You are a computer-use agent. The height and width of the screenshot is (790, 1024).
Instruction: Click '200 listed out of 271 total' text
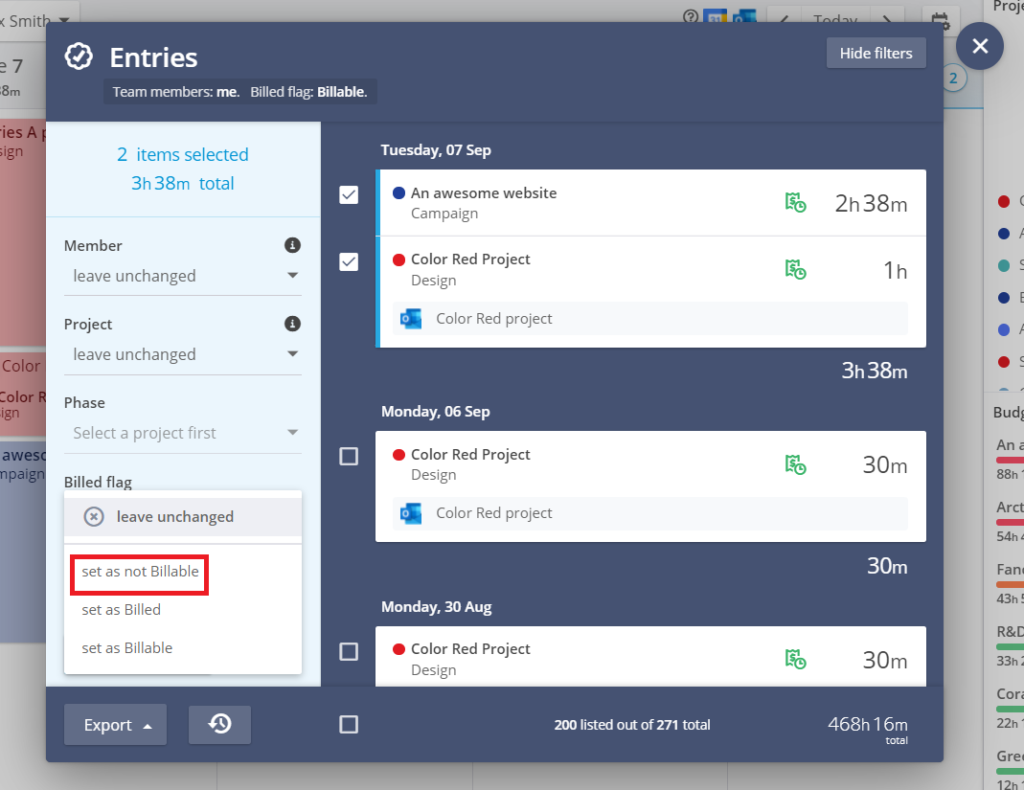[632, 725]
